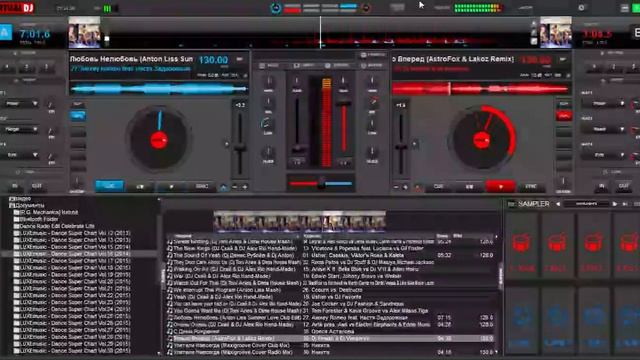Click the next sampler bank arrow
640x360 pixels.
[614, 204]
